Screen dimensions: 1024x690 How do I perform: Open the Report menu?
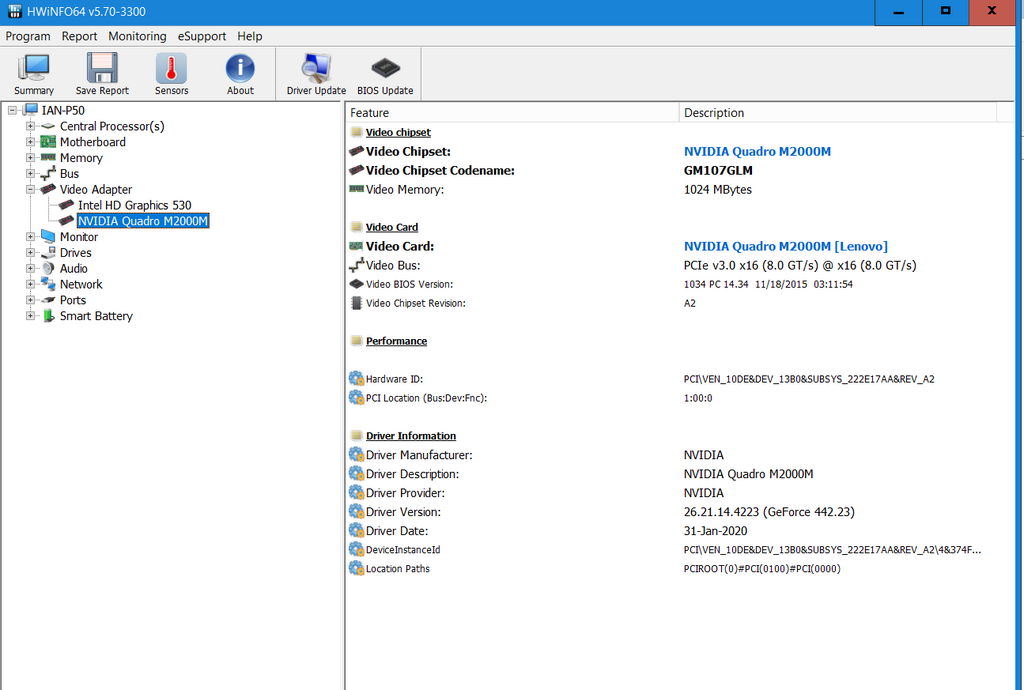[x=79, y=37]
